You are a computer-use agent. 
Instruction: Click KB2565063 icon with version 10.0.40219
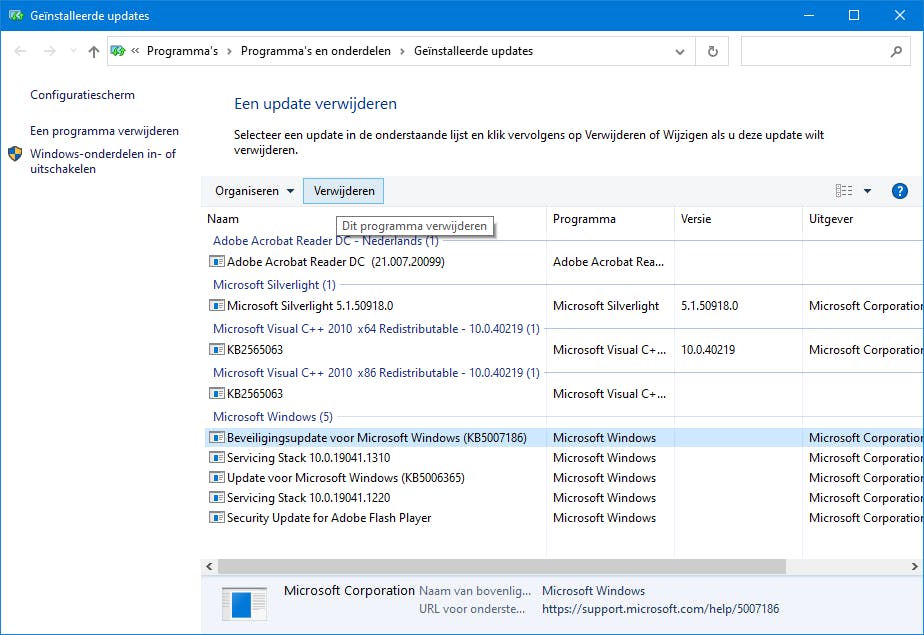tap(217, 350)
